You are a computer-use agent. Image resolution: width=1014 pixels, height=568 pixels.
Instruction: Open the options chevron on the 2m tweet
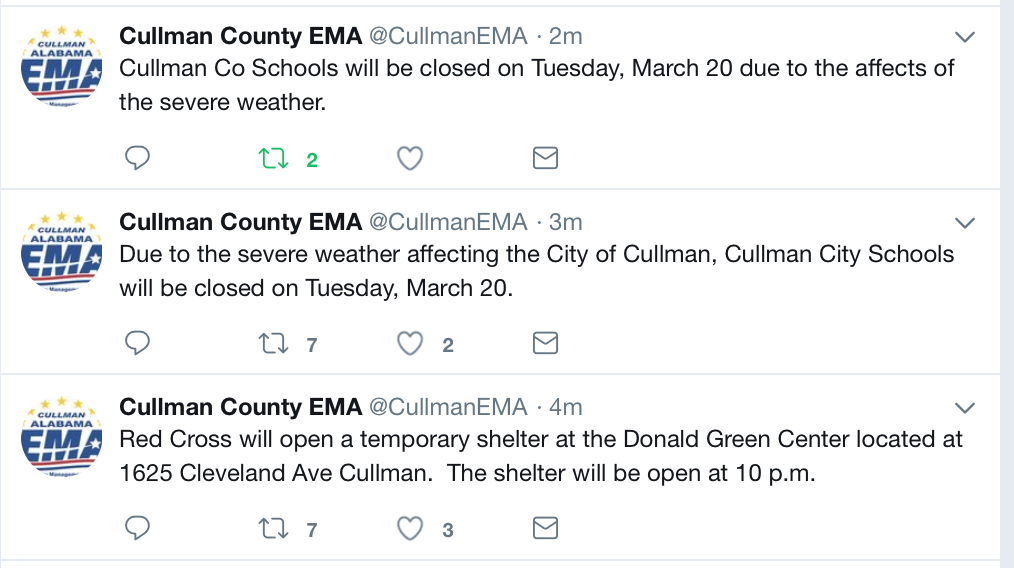coord(965,37)
